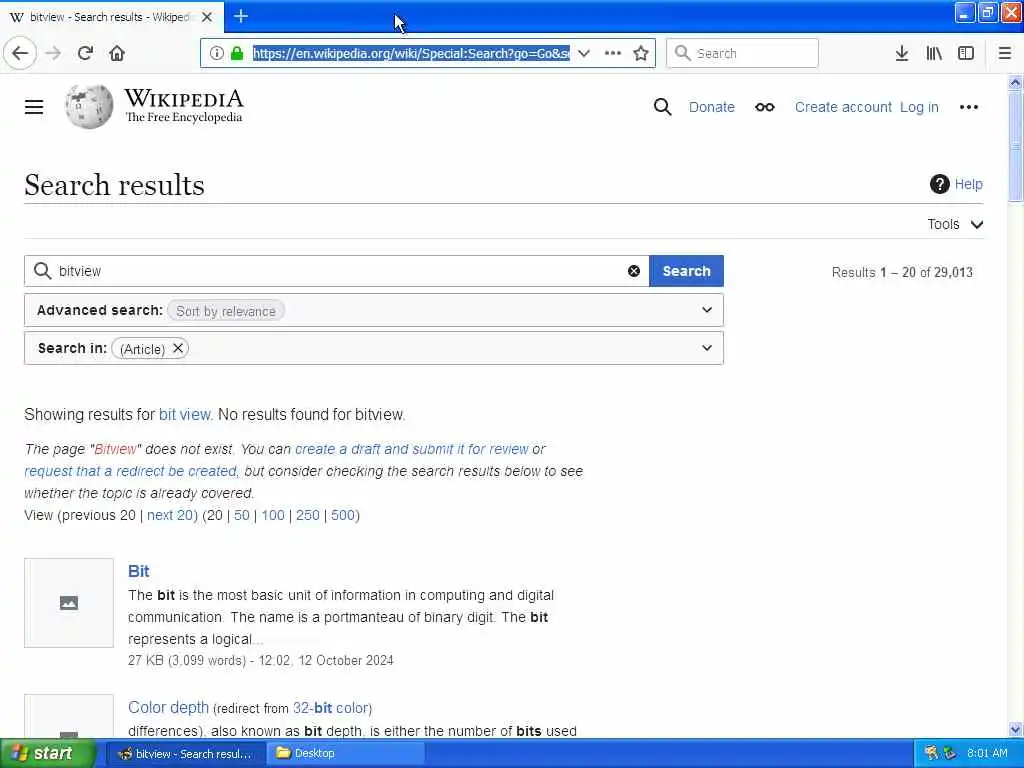The image size is (1024, 768).
Task: Click the URL address bar text
Action: pos(411,53)
